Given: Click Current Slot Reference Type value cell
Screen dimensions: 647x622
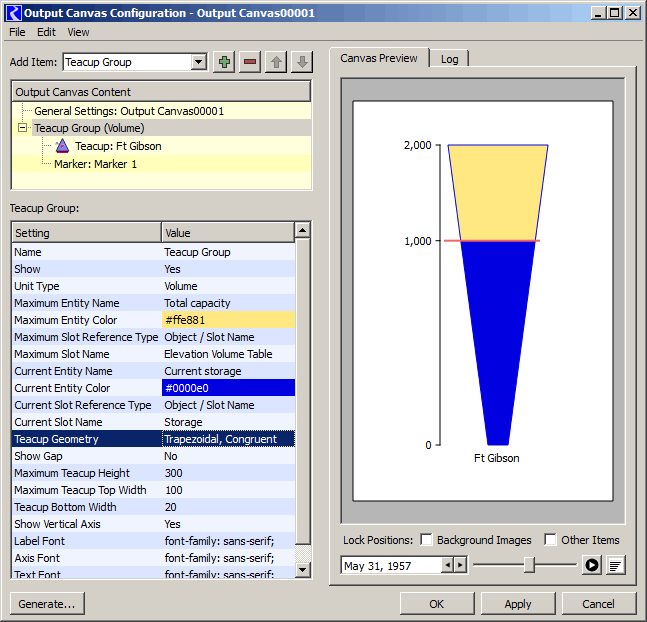Looking at the screenshot, I should click(x=228, y=405).
